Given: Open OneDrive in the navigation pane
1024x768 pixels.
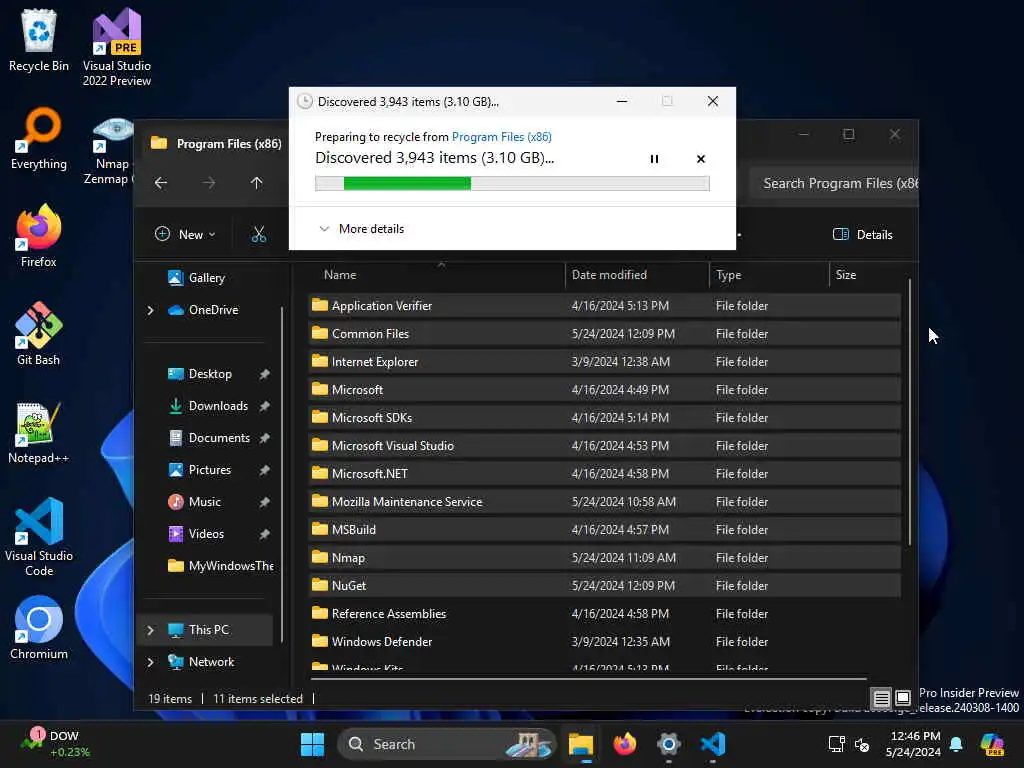Looking at the screenshot, I should click(203, 310).
